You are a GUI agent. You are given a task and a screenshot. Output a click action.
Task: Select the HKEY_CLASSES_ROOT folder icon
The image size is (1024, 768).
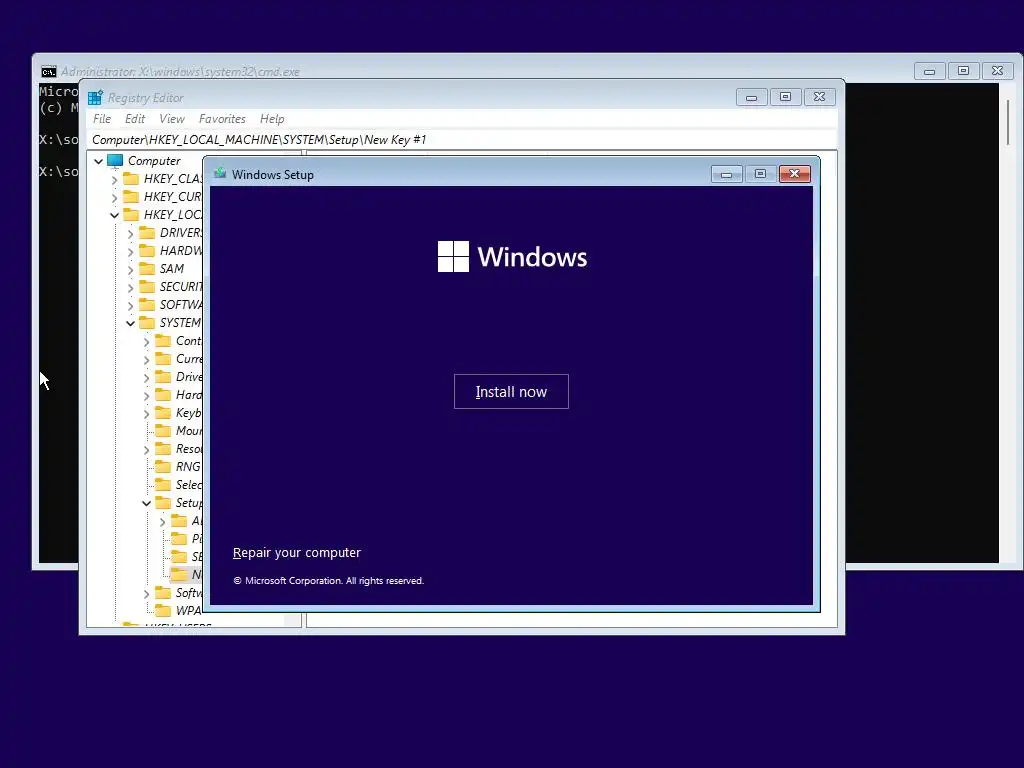[131, 178]
